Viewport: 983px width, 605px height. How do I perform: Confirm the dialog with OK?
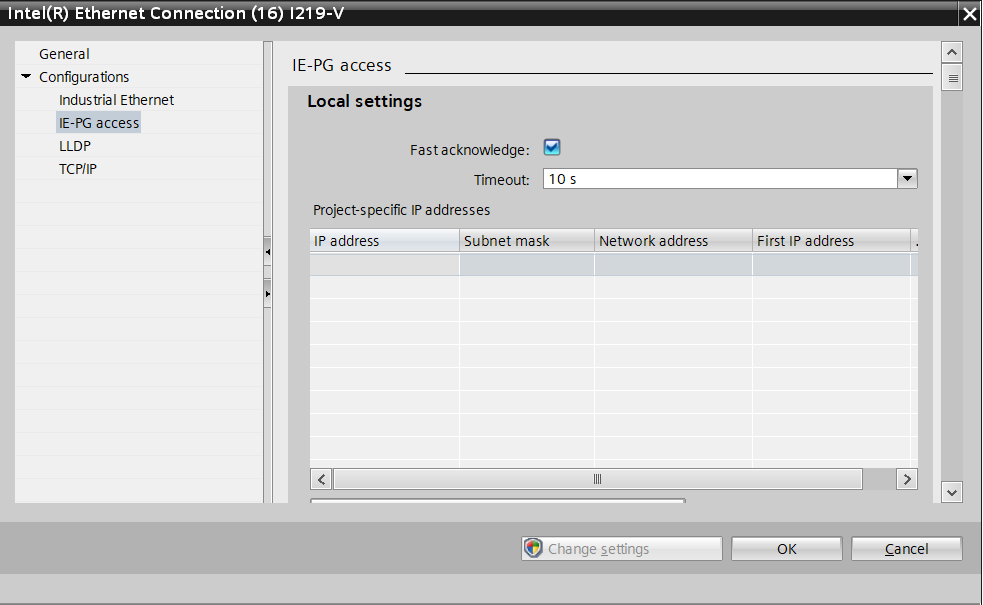tap(786, 549)
